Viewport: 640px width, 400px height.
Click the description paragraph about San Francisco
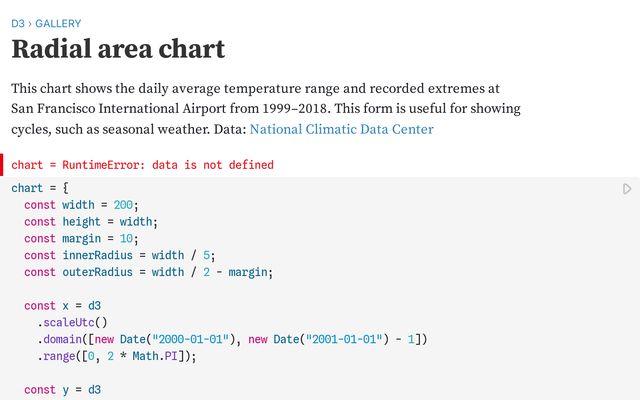click(266, 109)
